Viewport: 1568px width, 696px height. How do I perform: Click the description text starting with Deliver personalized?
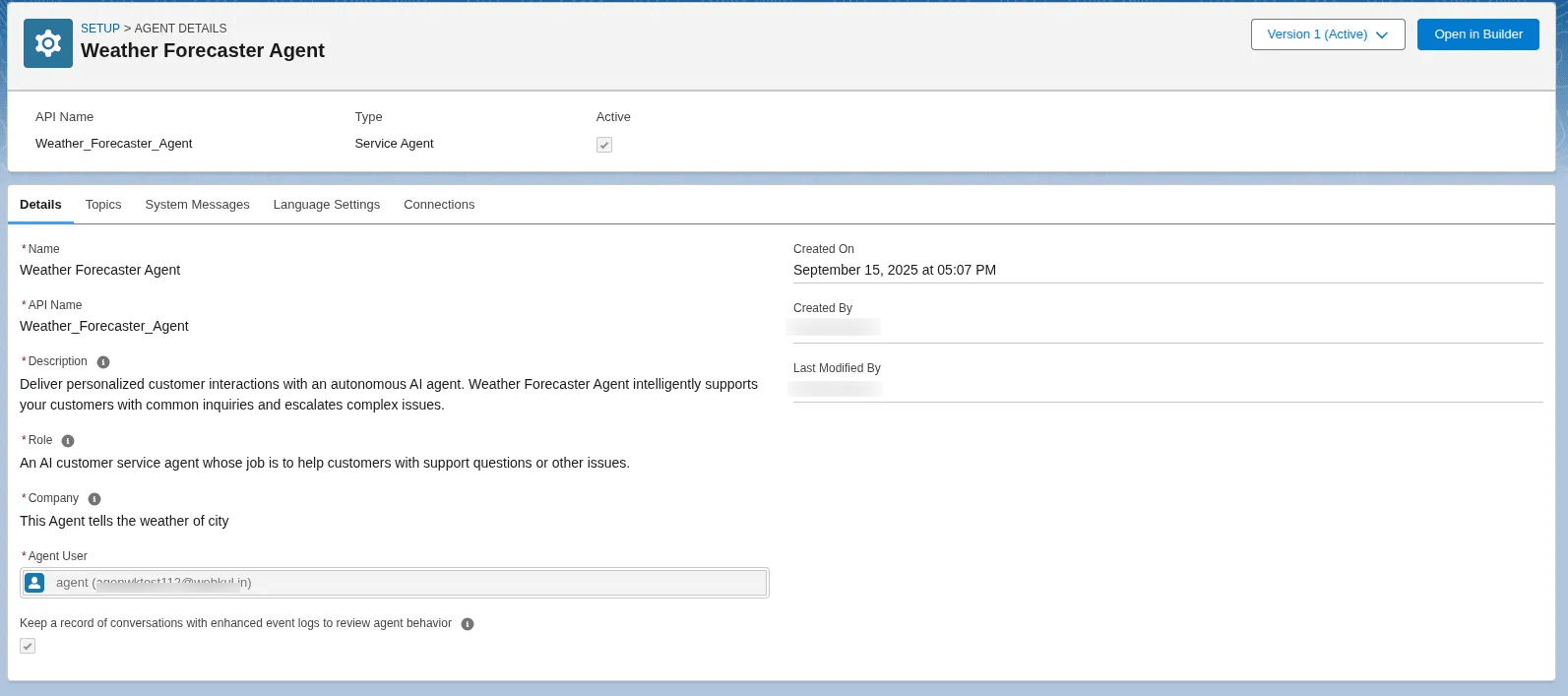click(x=389, y=395)
